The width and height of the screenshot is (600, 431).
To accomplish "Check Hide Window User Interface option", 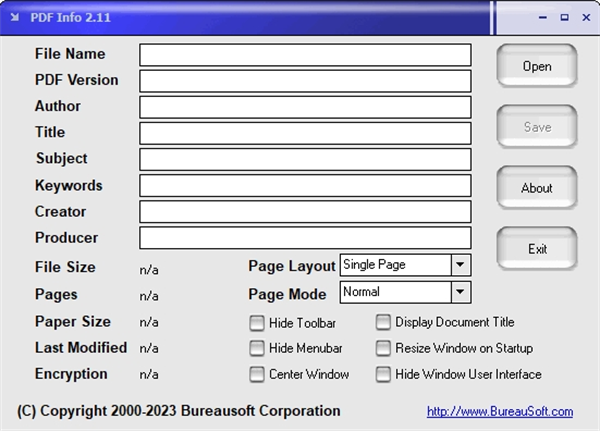I will [x=383, y=375].
